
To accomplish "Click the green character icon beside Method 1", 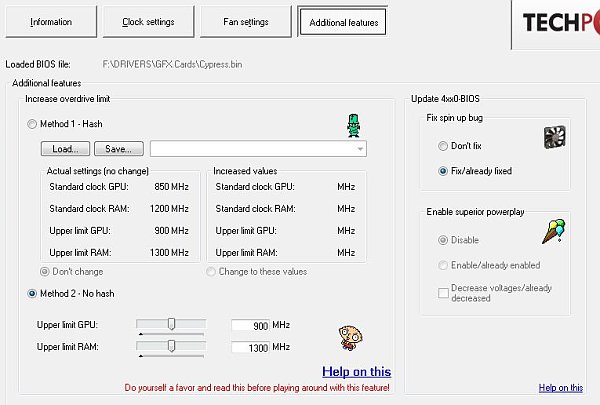I will coord(352,124).
